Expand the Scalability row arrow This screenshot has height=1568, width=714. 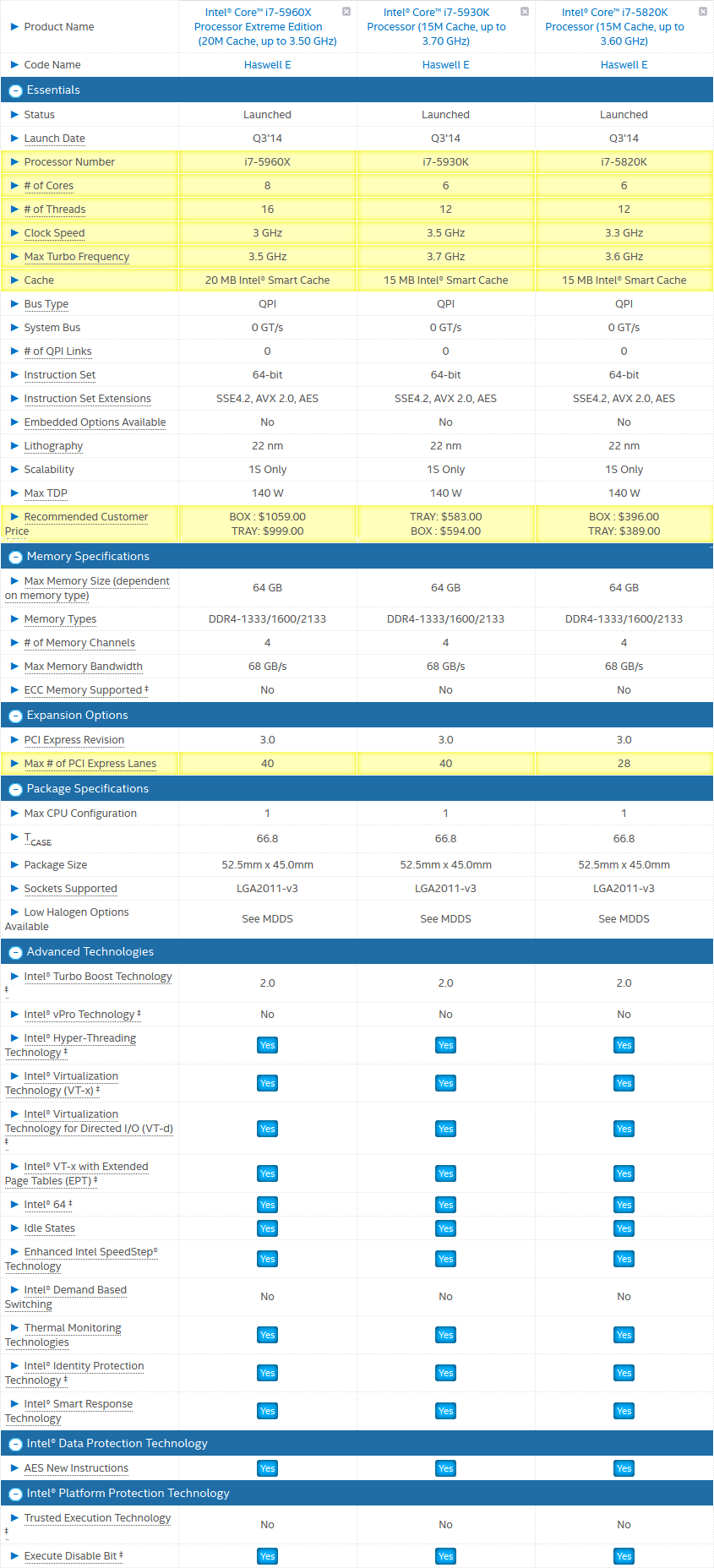click(14, 470)
